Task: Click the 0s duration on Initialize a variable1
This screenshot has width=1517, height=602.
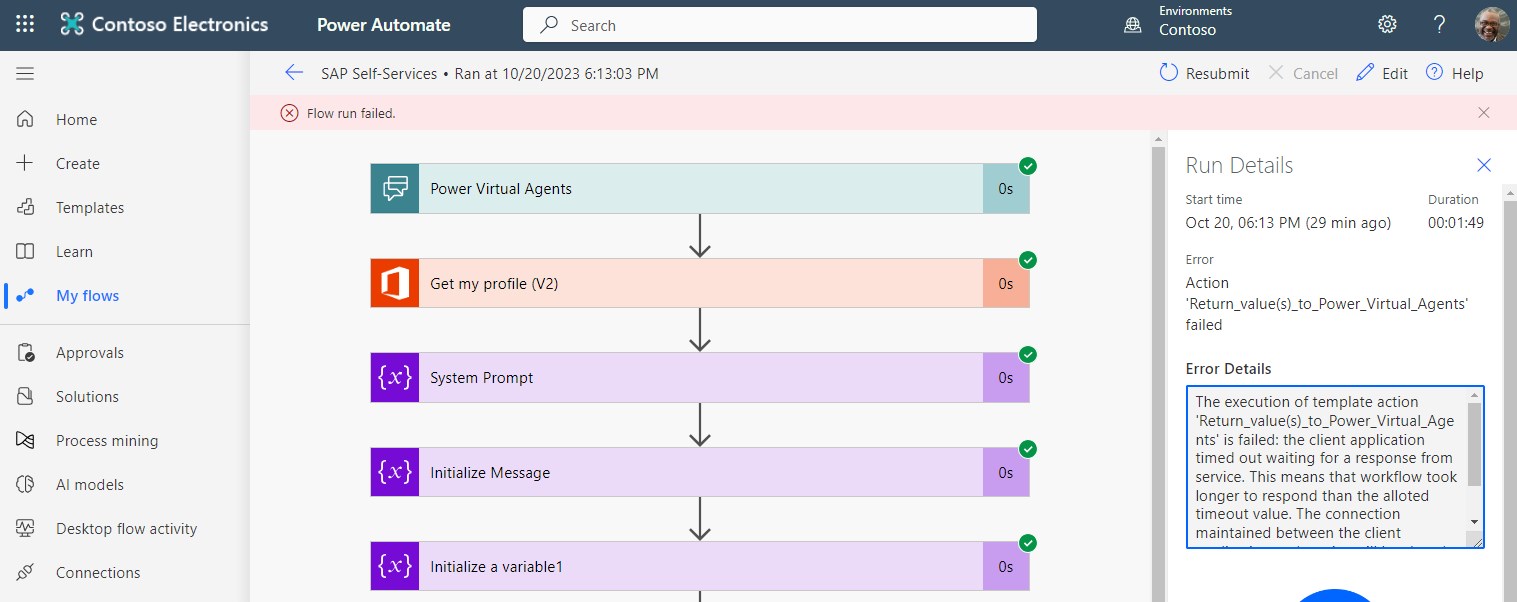Action: 1006,567
